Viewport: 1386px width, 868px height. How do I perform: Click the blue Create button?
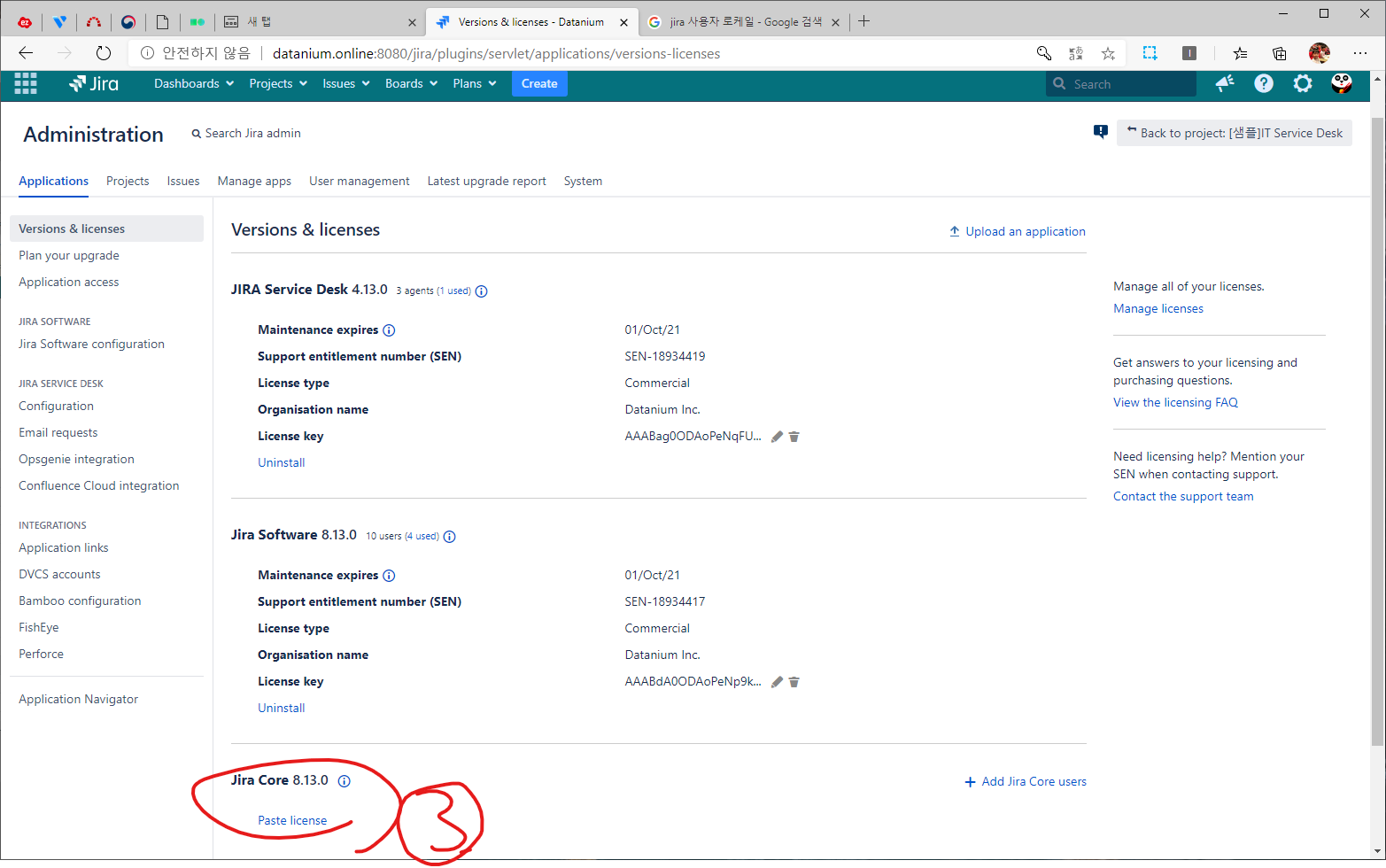click(539, 83)
